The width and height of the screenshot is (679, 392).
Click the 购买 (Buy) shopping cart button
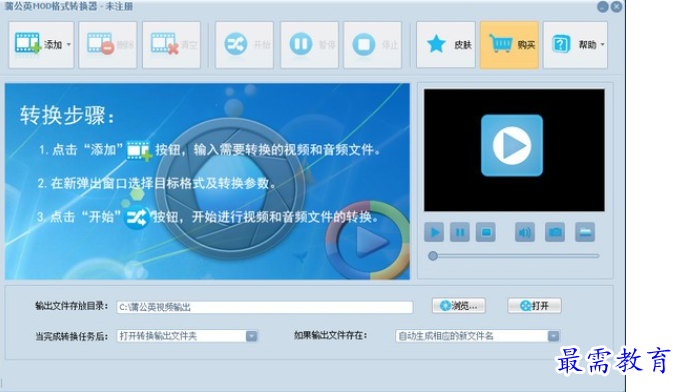(509, 45)
